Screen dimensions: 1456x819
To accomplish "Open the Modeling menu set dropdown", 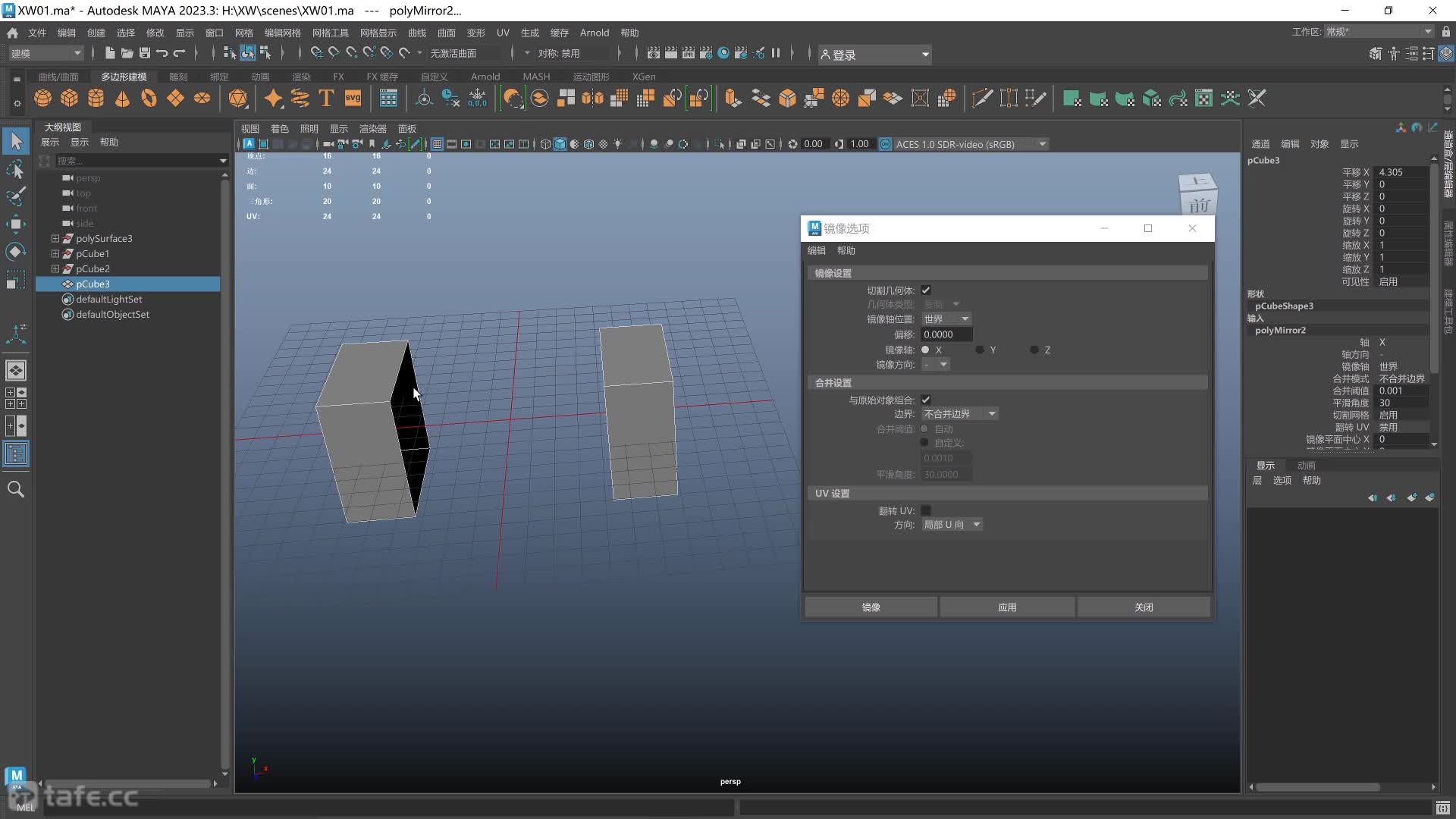I will [45, 53].
